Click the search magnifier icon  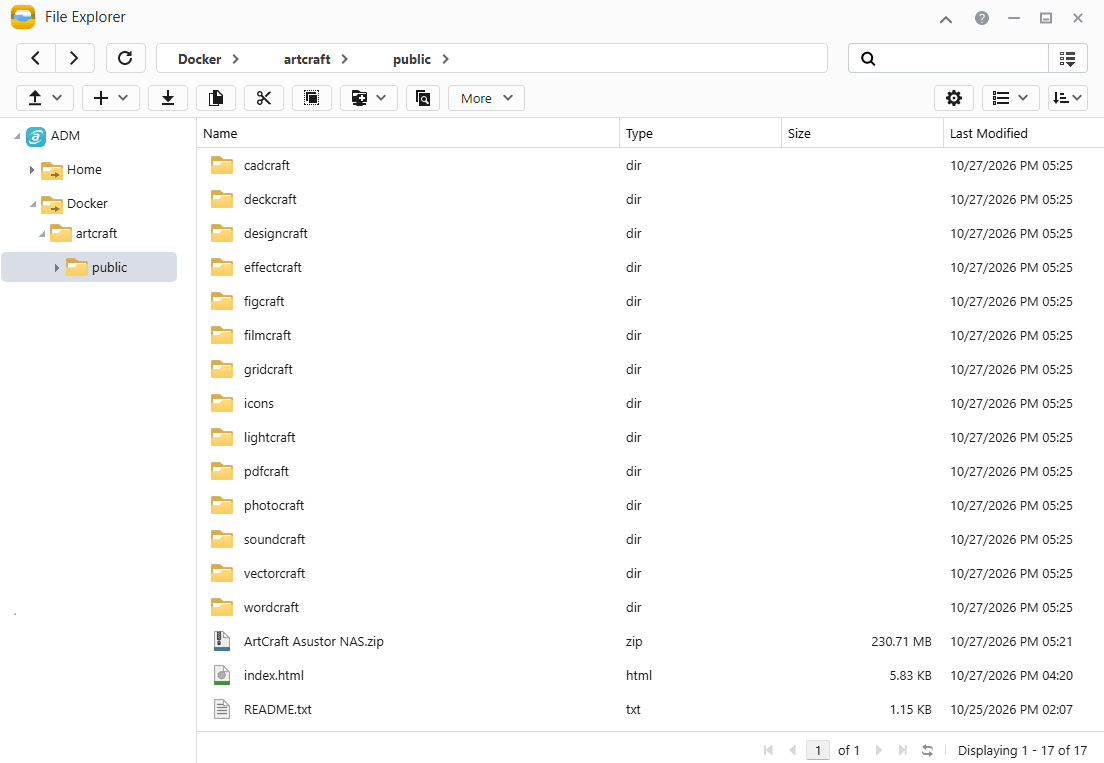(868, 59)
